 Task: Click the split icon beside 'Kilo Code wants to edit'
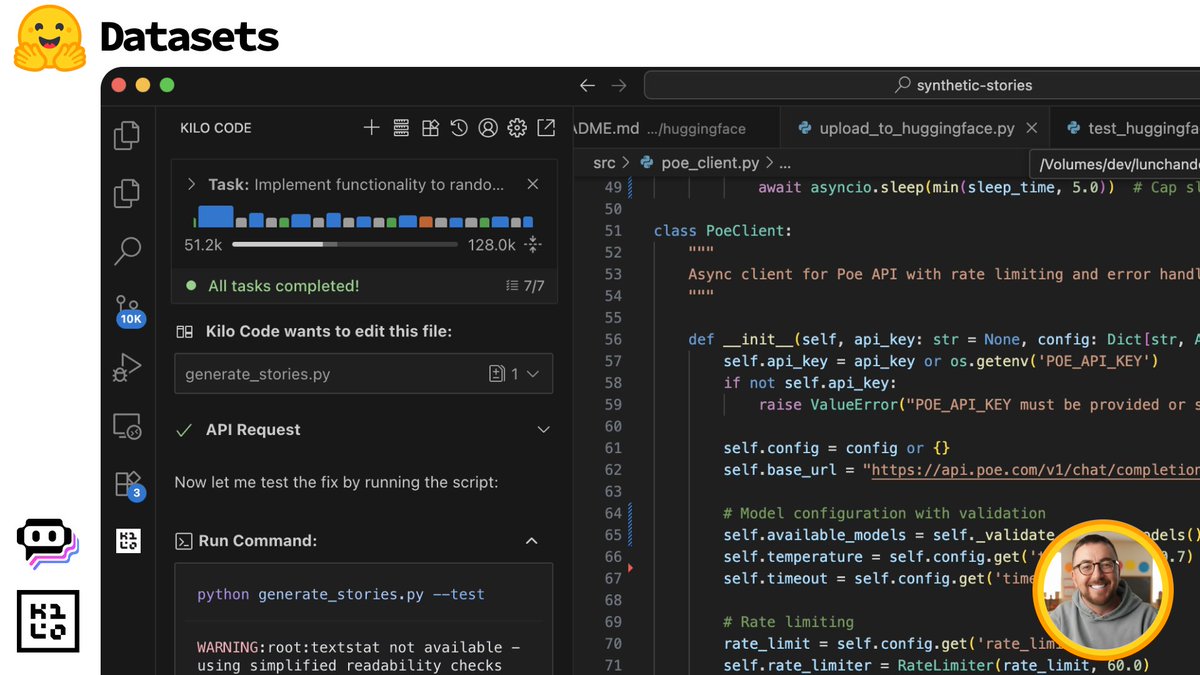(184, 332)
